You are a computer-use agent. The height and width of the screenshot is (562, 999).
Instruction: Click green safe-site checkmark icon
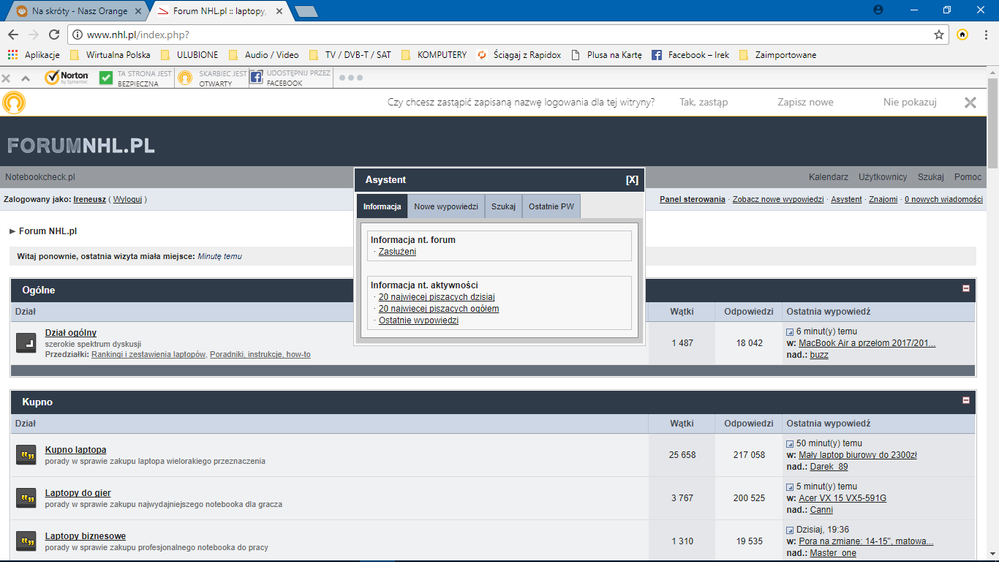click(106, 78)
